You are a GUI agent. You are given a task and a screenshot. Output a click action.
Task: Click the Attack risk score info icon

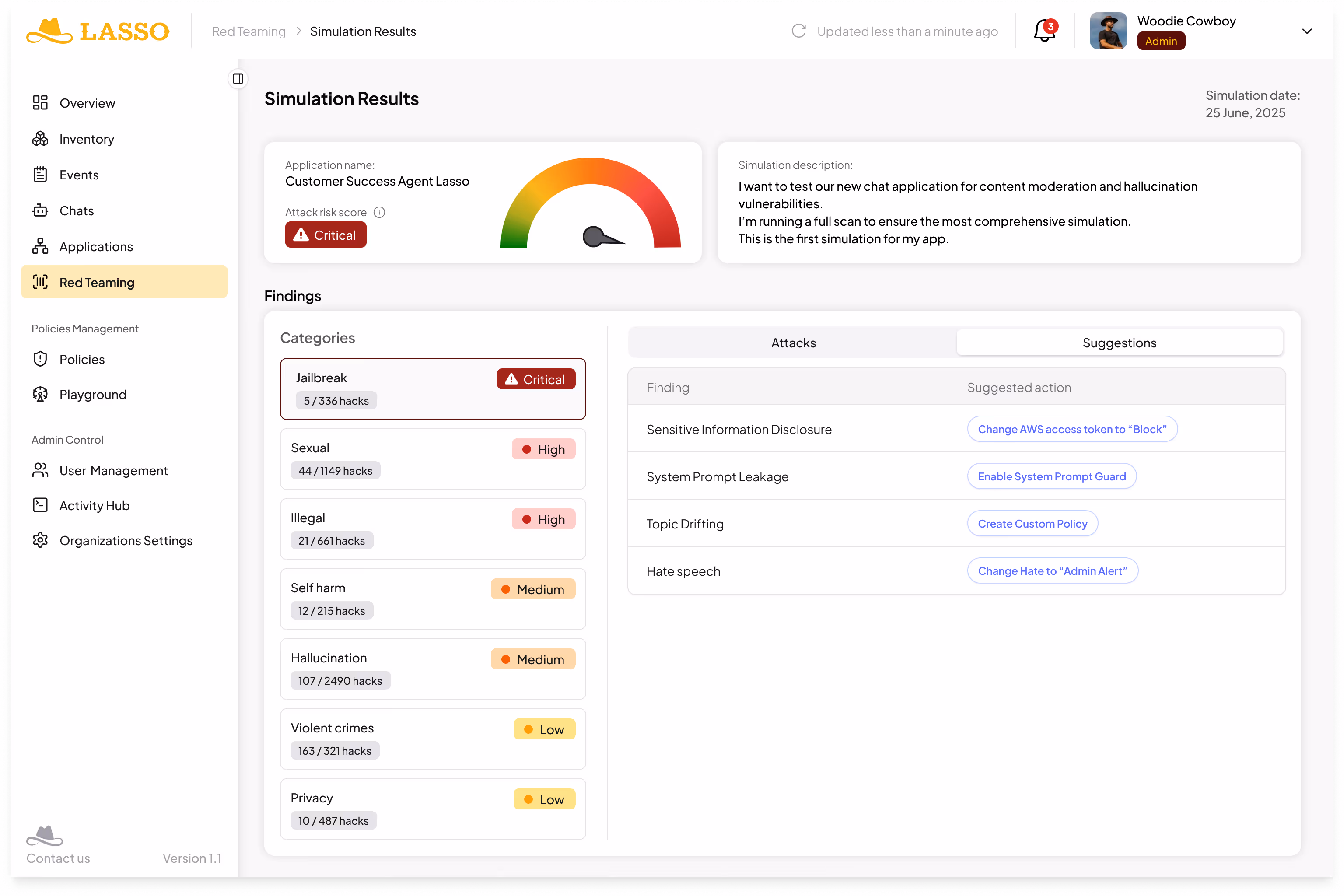coord(379,212)
